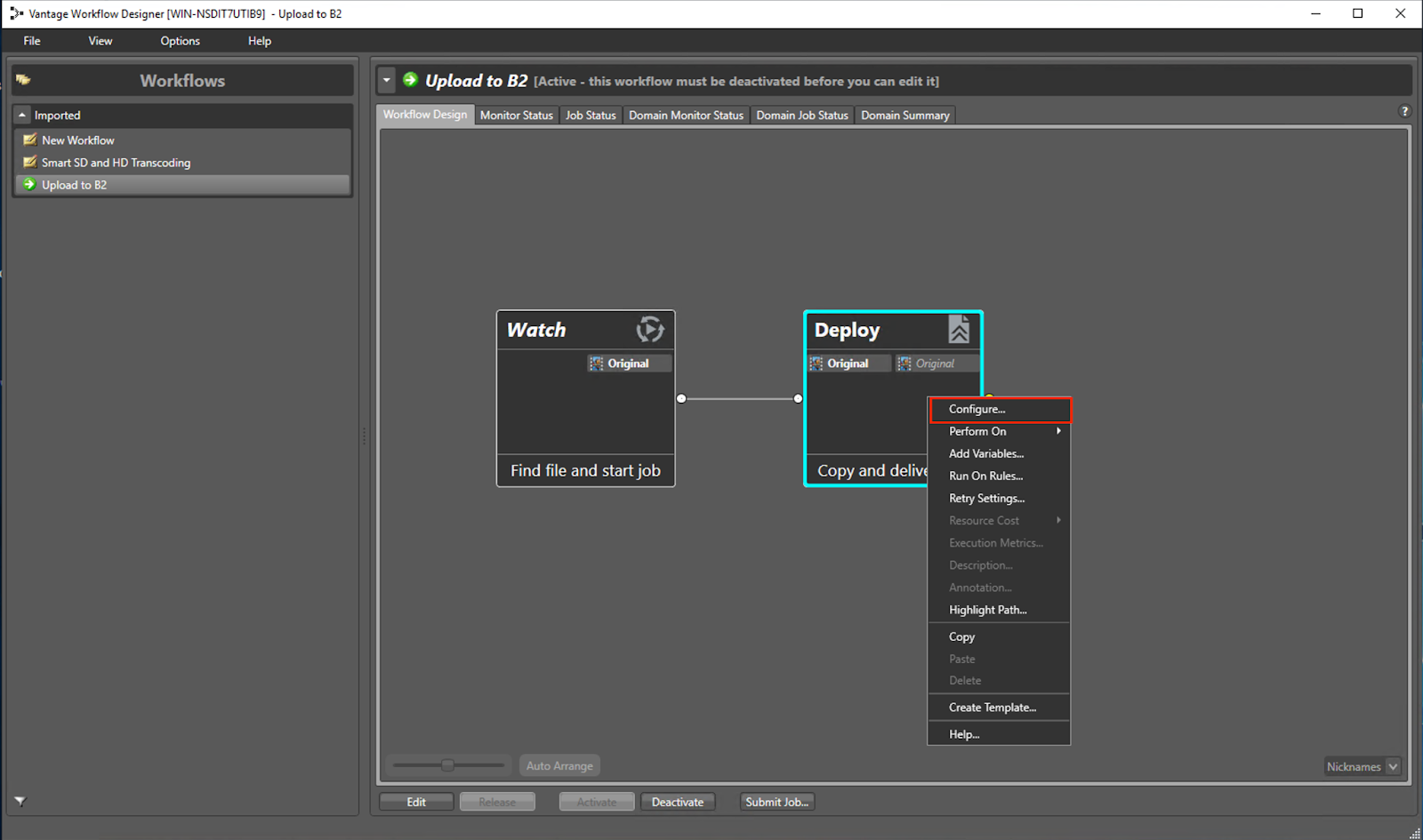Click Delete in the context menu

[999, 681]
